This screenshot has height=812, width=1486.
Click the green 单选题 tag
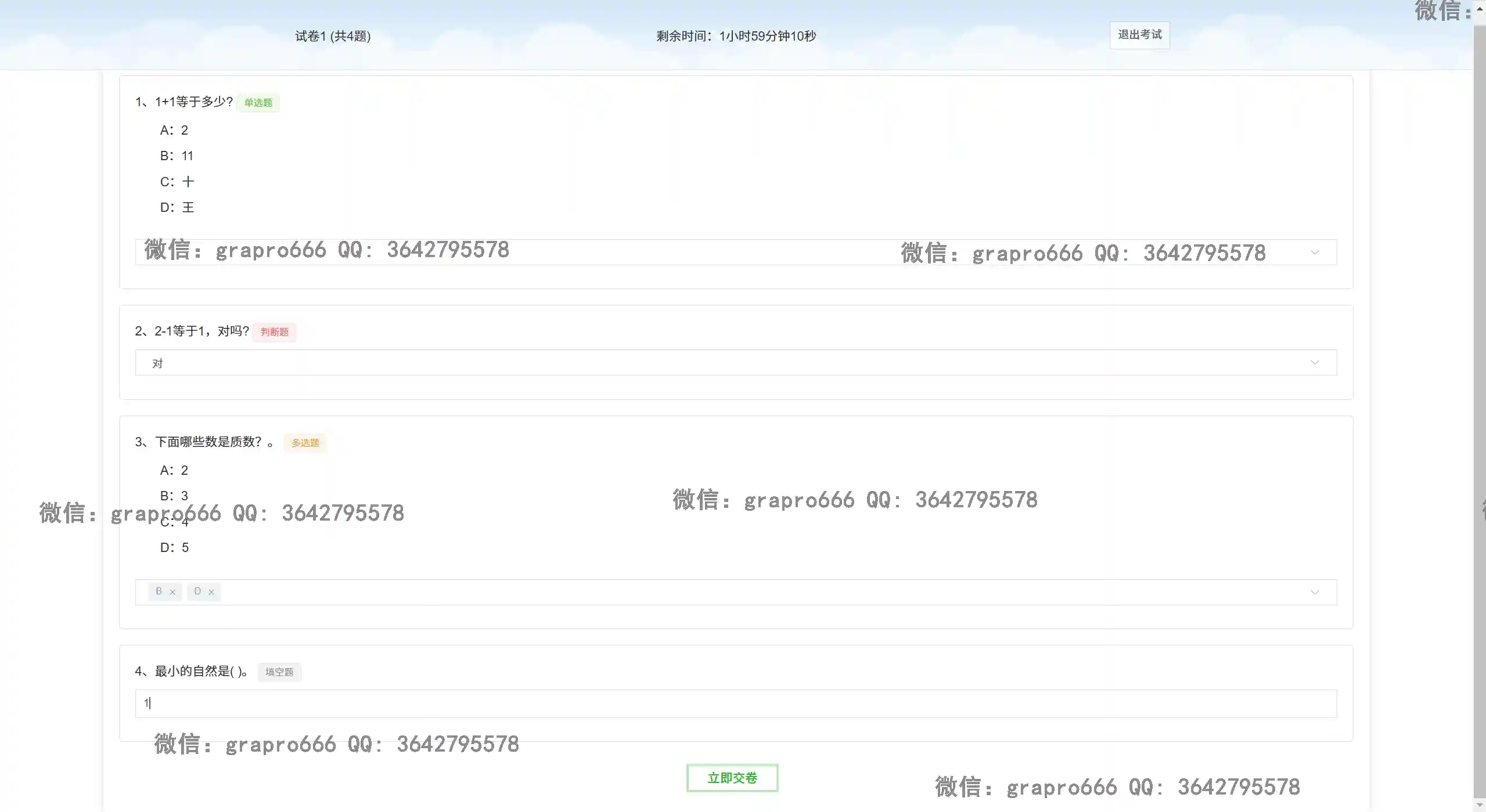pos(258,103)
